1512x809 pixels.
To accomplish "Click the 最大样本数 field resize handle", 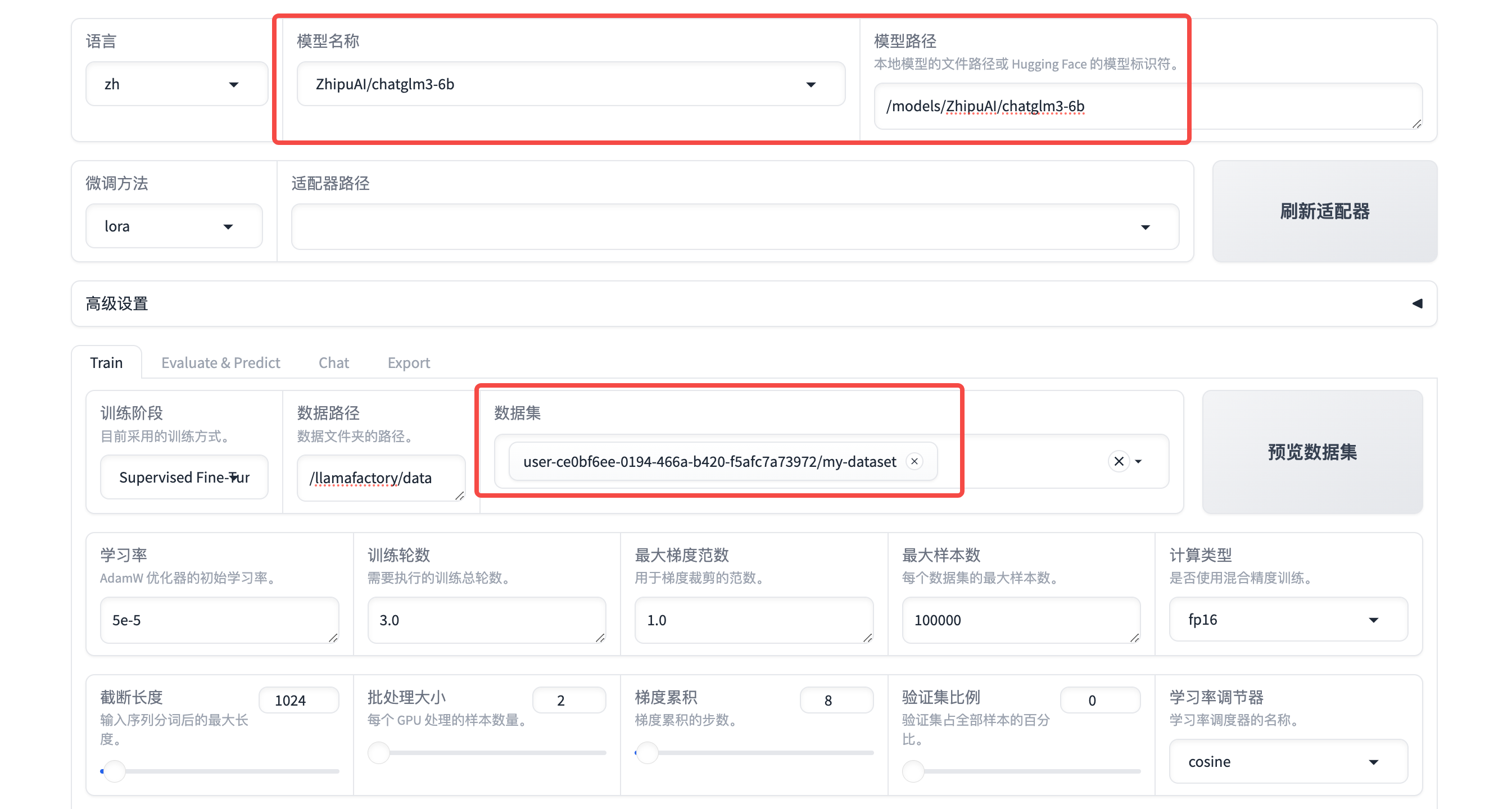I will 1135,638.
